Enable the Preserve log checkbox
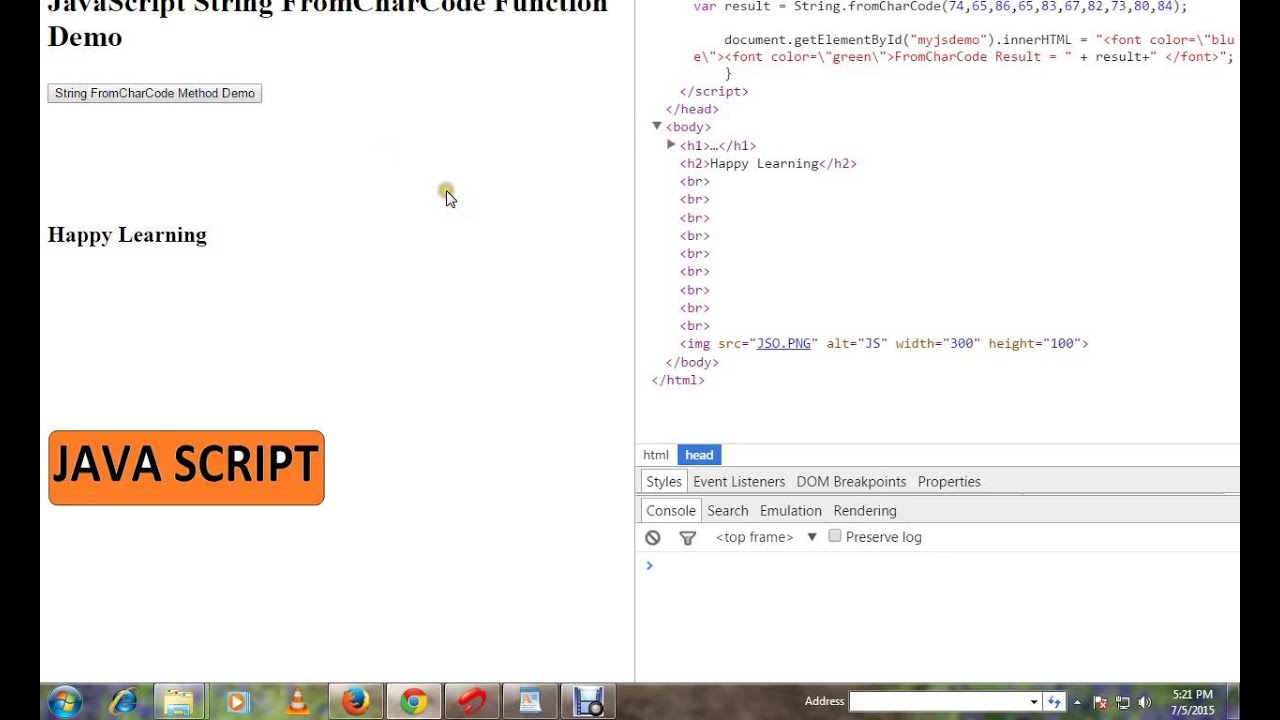The height and width of the screenshot is (720, 1280). 835,536
